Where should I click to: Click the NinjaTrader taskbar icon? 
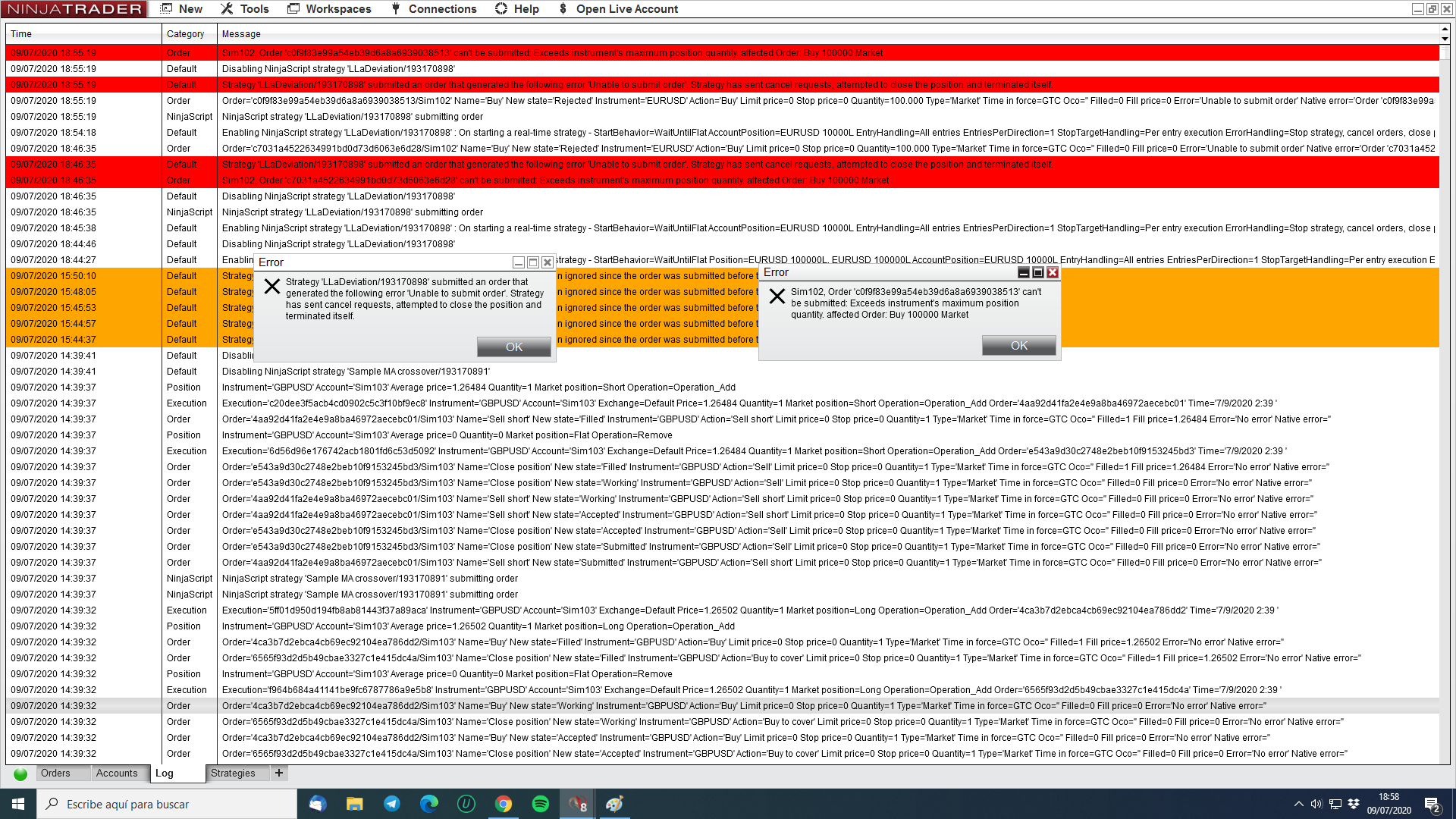click(x=578, y=804)
